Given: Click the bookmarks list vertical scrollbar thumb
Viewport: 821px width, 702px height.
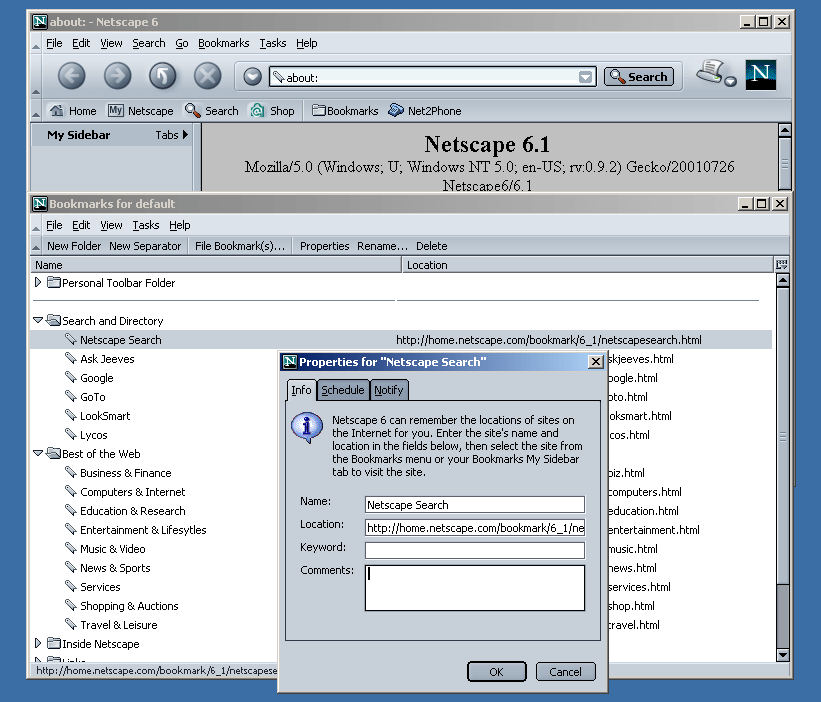Looking at the screenshot, I should pos(783,436).
